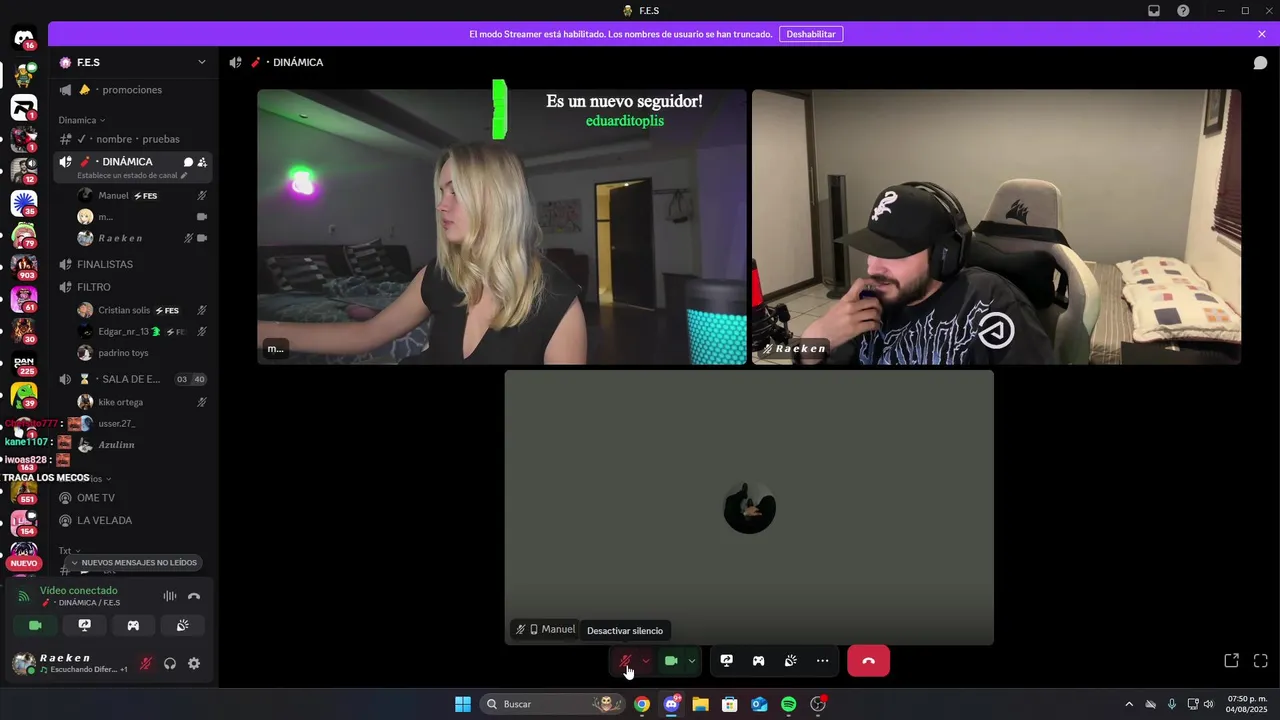Image resolution: width=1280 pixels, height=720 pixels.
Task: Open Spotify from the taskbar
Action: (788, 704)
